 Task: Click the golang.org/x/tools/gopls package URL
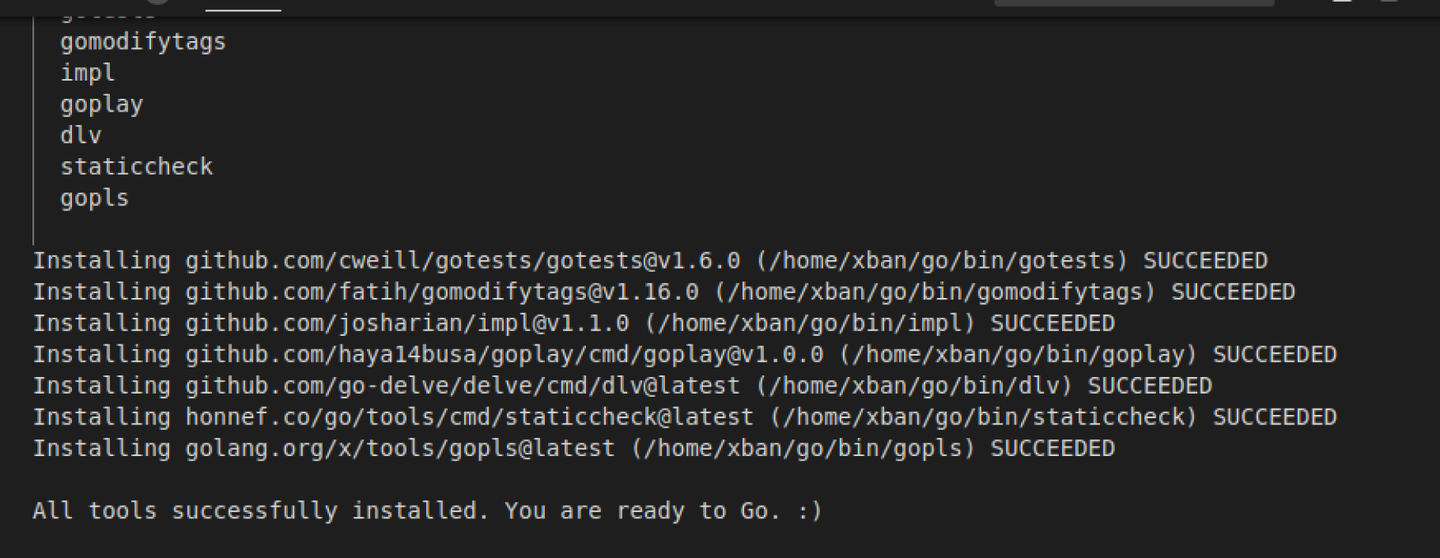tap(400, 448)
